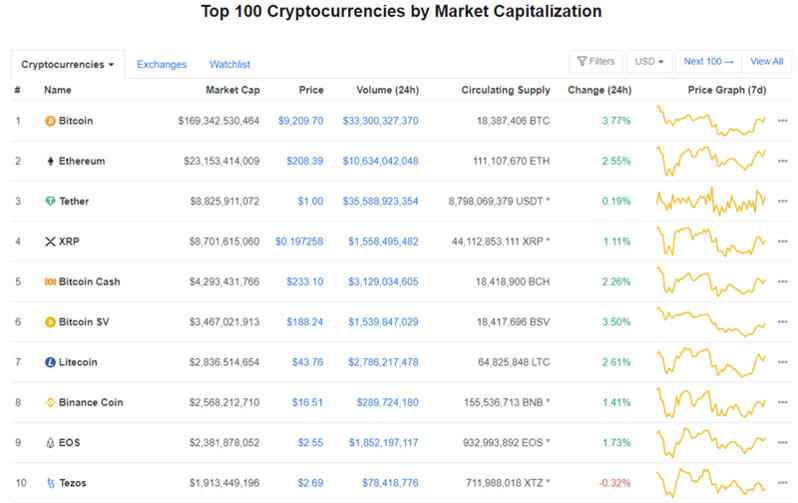Open the Cryptocurrencies dropdown tab

tap(68, 64)
